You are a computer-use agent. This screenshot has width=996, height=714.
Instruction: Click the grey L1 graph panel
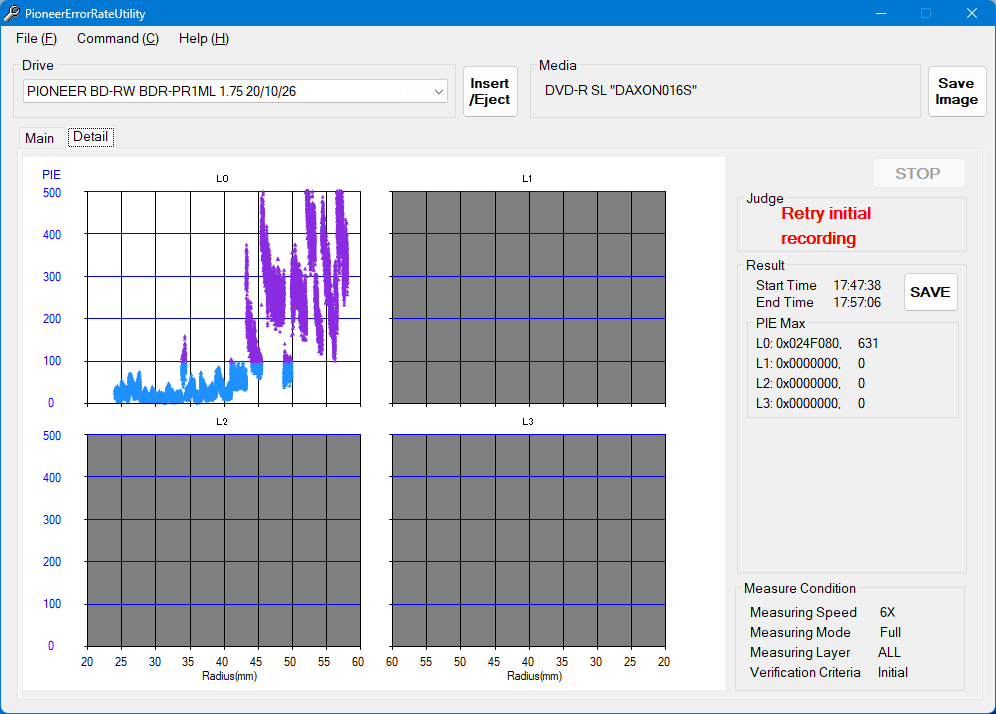pyautogui.click(x=528, y=297)
